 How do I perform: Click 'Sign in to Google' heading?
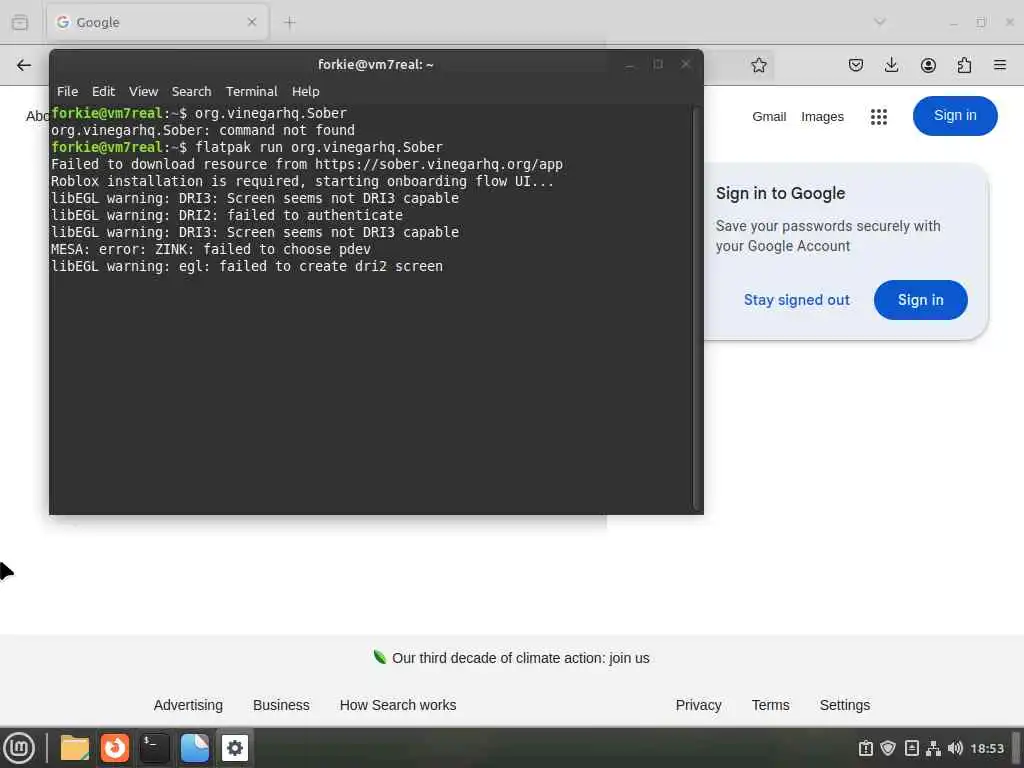[780, 193]
